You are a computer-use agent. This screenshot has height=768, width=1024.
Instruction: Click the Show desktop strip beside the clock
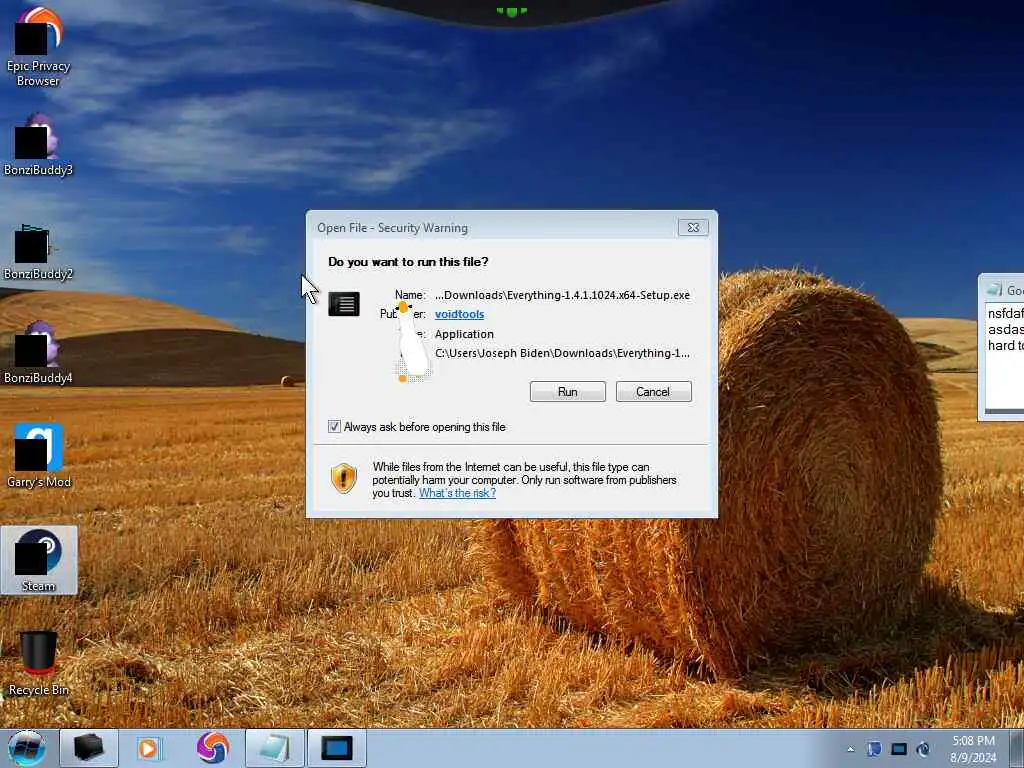click(1016, 749)
